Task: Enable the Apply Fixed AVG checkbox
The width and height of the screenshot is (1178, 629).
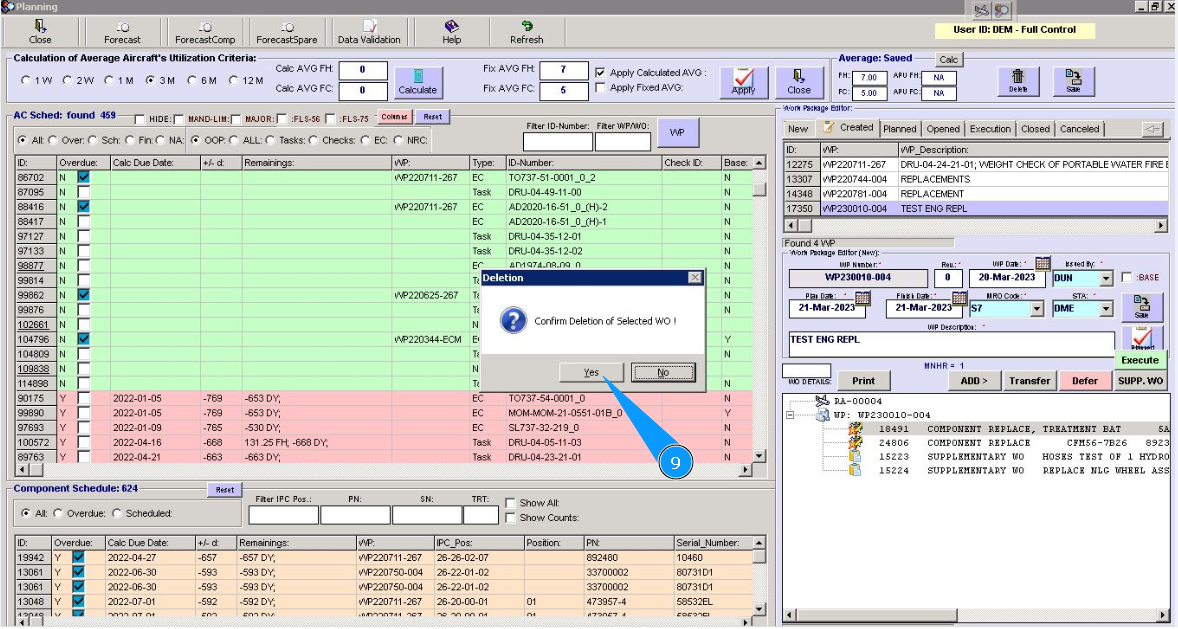Action: click(600, 88)
